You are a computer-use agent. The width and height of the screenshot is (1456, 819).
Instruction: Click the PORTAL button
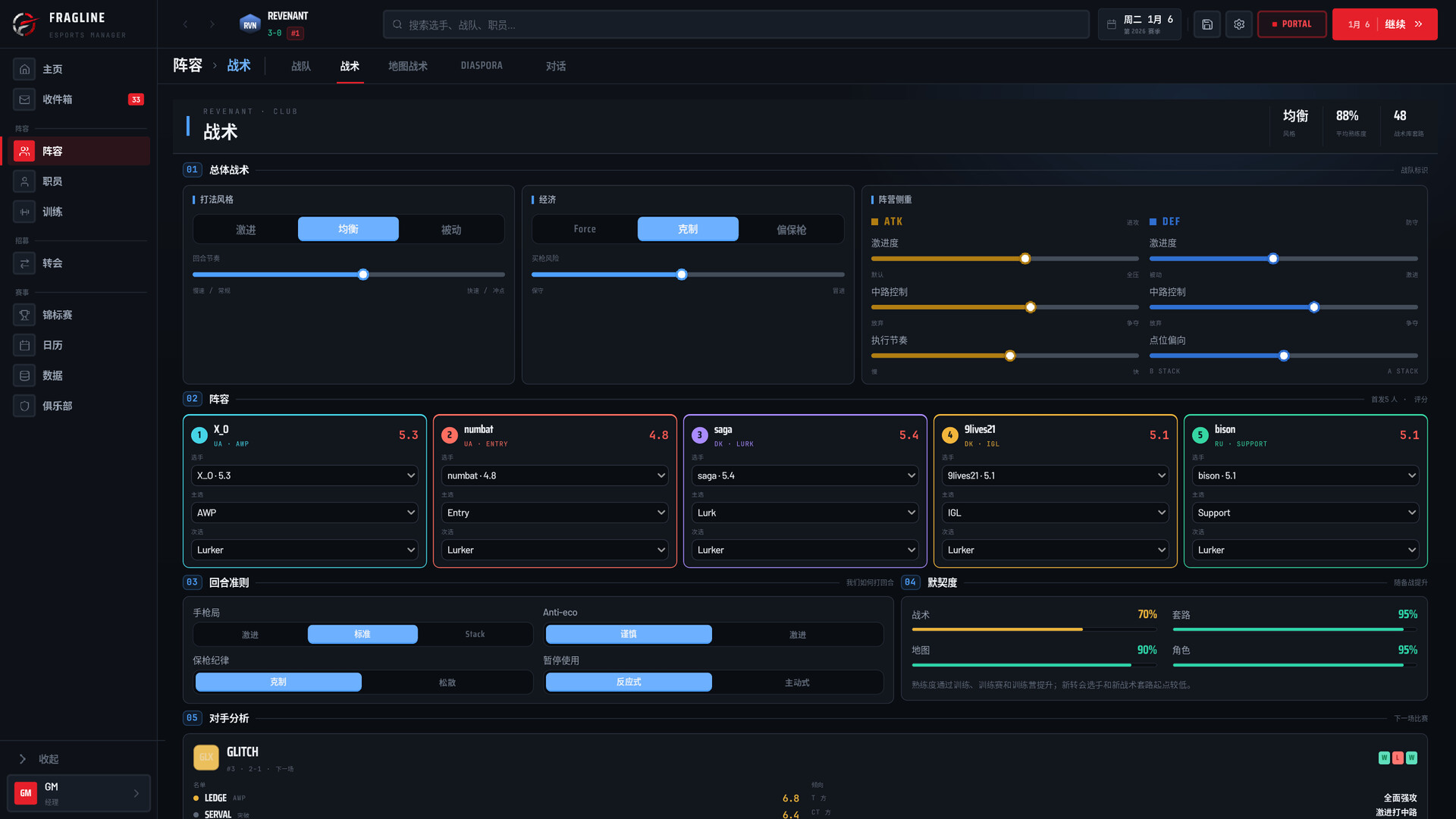click(1292, 24)
